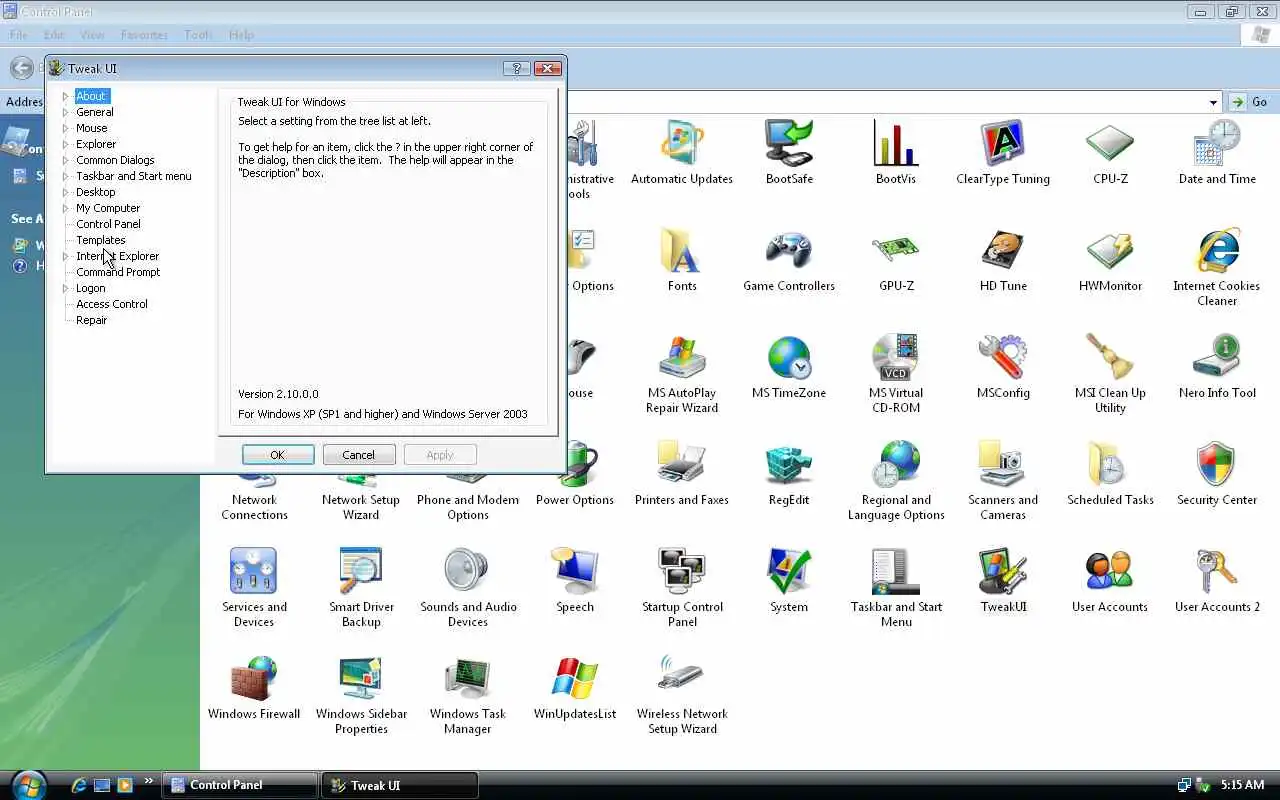Select Command Prompt tree item
Image resolution: width=1280 pixels, height=800 pixels.
click(118, 272)
